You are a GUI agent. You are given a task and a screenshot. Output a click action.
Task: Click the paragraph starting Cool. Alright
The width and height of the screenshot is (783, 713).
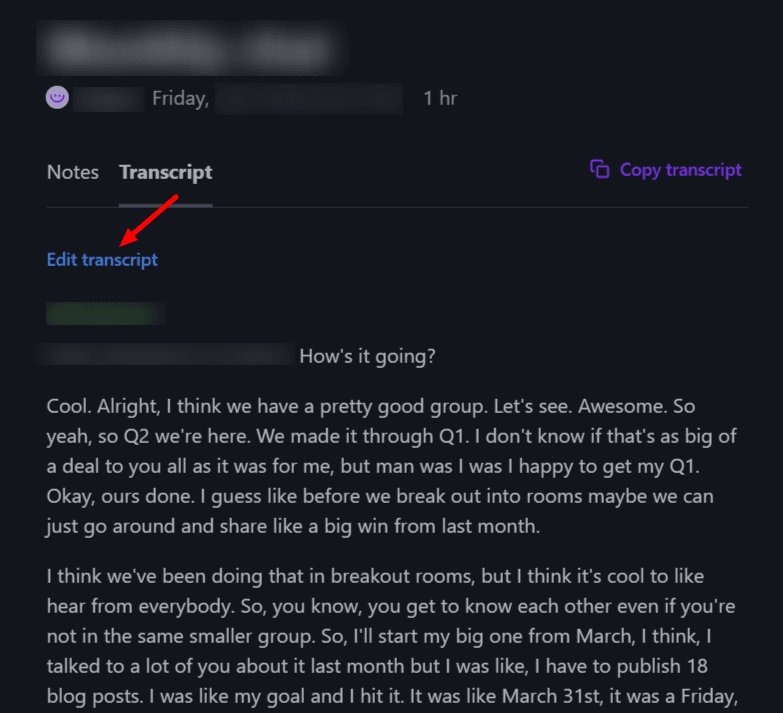coord(392,466)
